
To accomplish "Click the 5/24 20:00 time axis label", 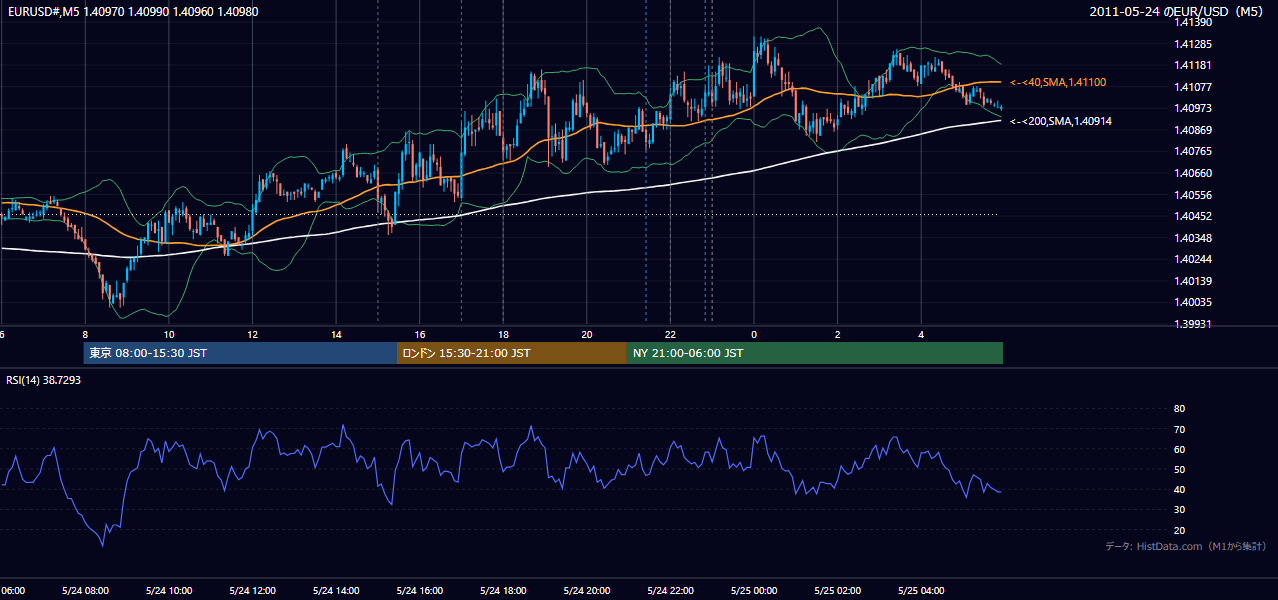I will pyautogui.click(x=587, y=590).
